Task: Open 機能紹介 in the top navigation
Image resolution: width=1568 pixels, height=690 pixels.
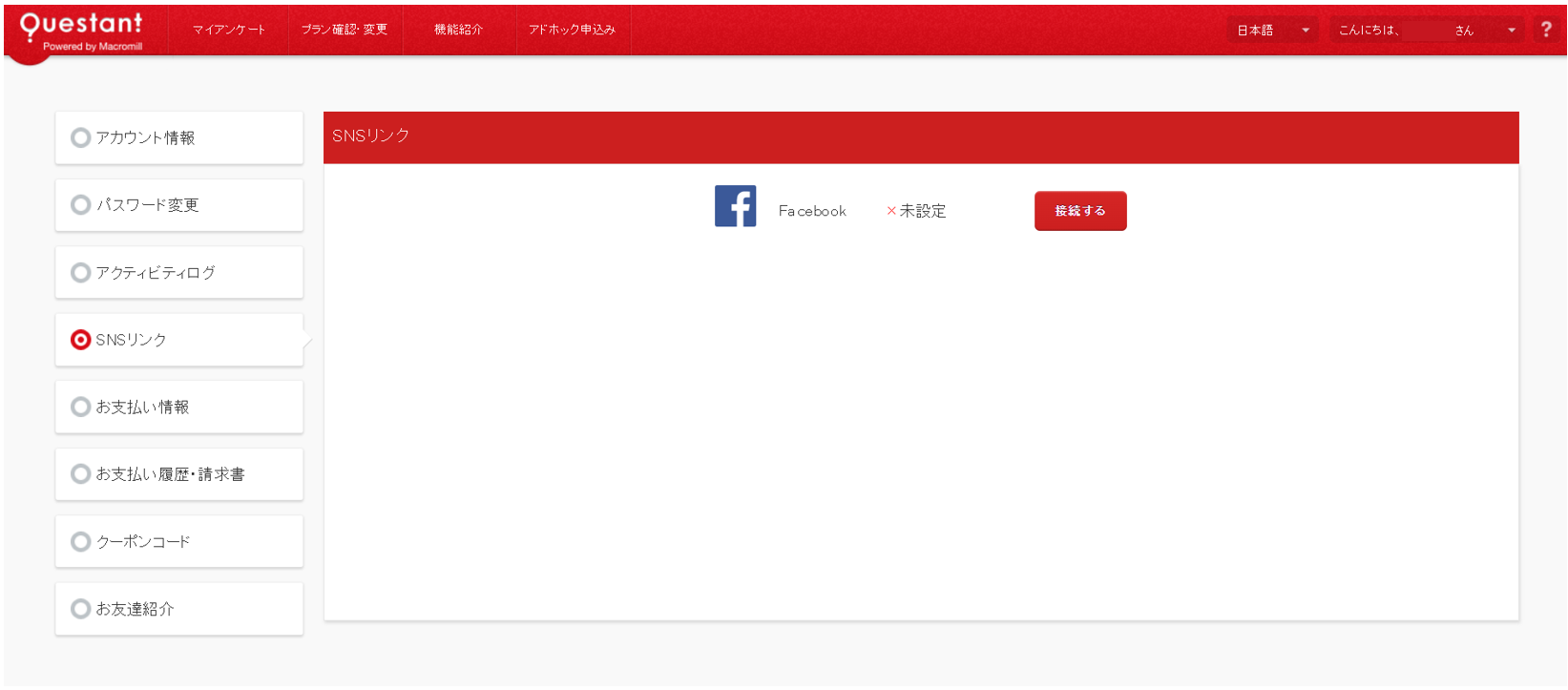Action: pyautogui.click(x=458, y=30)
